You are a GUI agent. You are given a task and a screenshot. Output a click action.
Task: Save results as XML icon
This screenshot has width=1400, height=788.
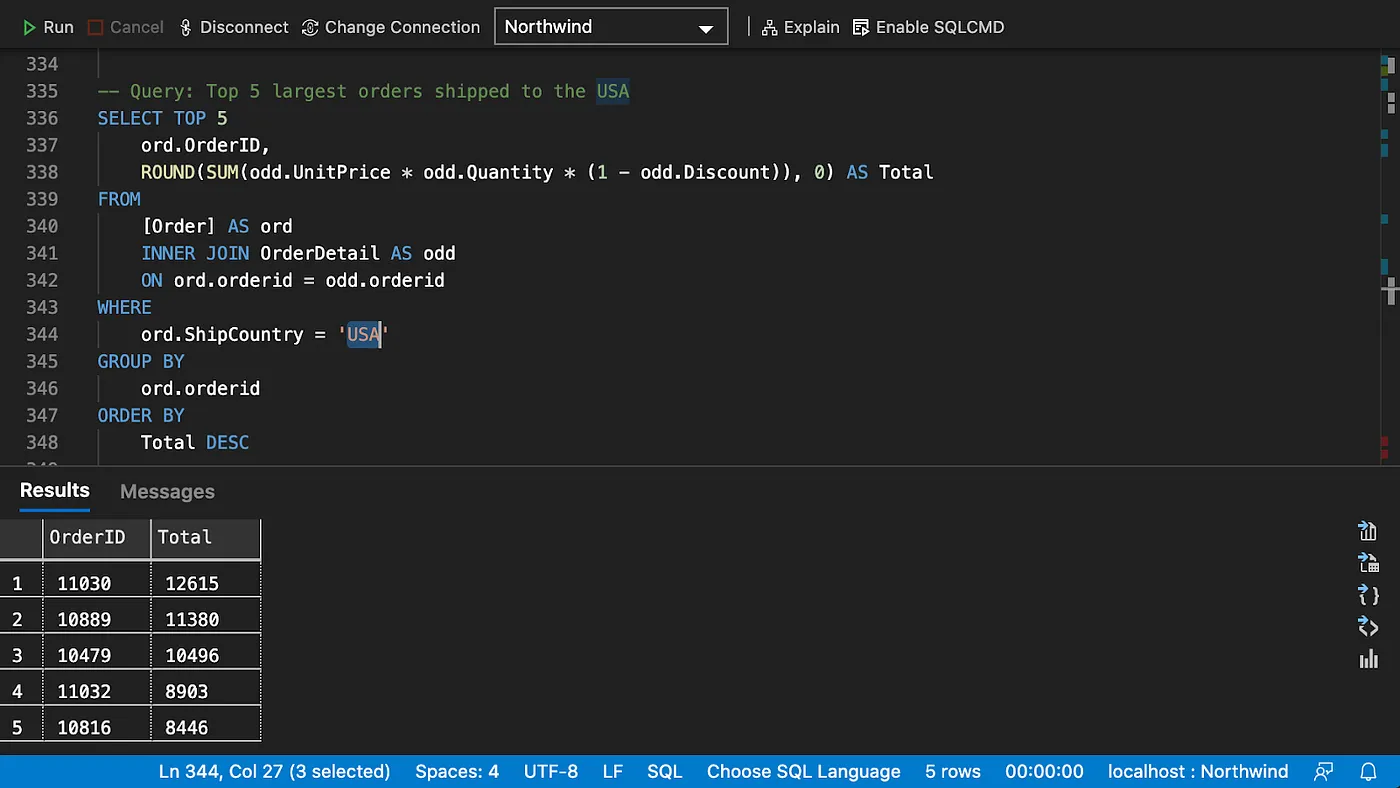point(1368,627)
